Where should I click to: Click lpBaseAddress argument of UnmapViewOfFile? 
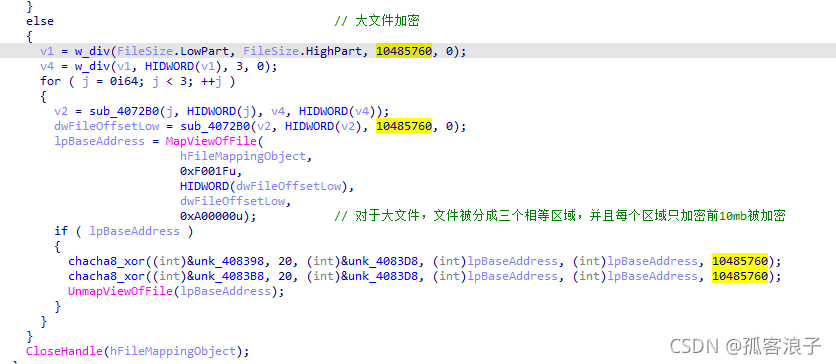click(x=225, y=291)
